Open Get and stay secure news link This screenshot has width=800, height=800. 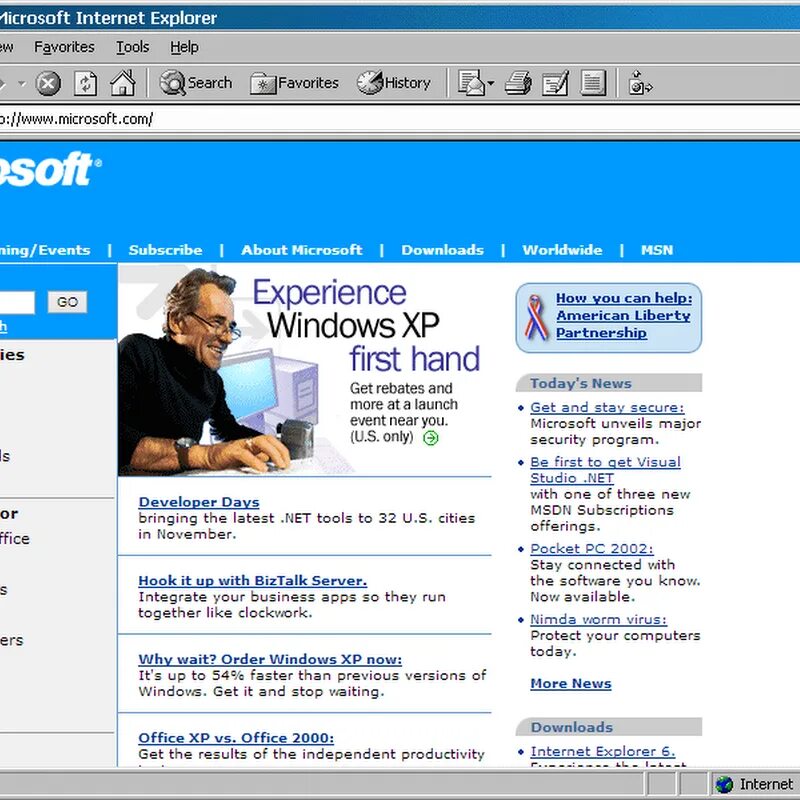click(607, 407)
